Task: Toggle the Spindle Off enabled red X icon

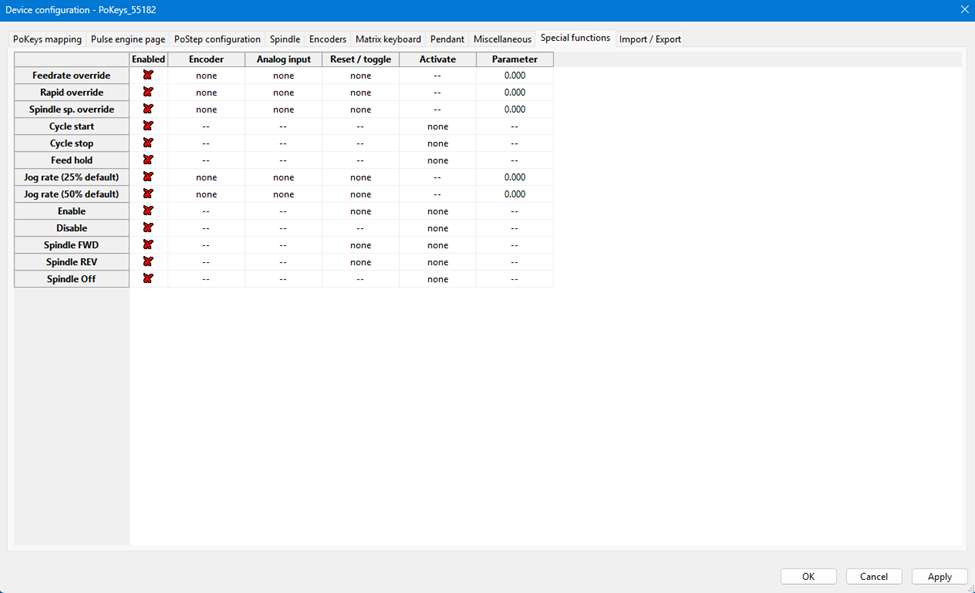Action: pos(148,279)
